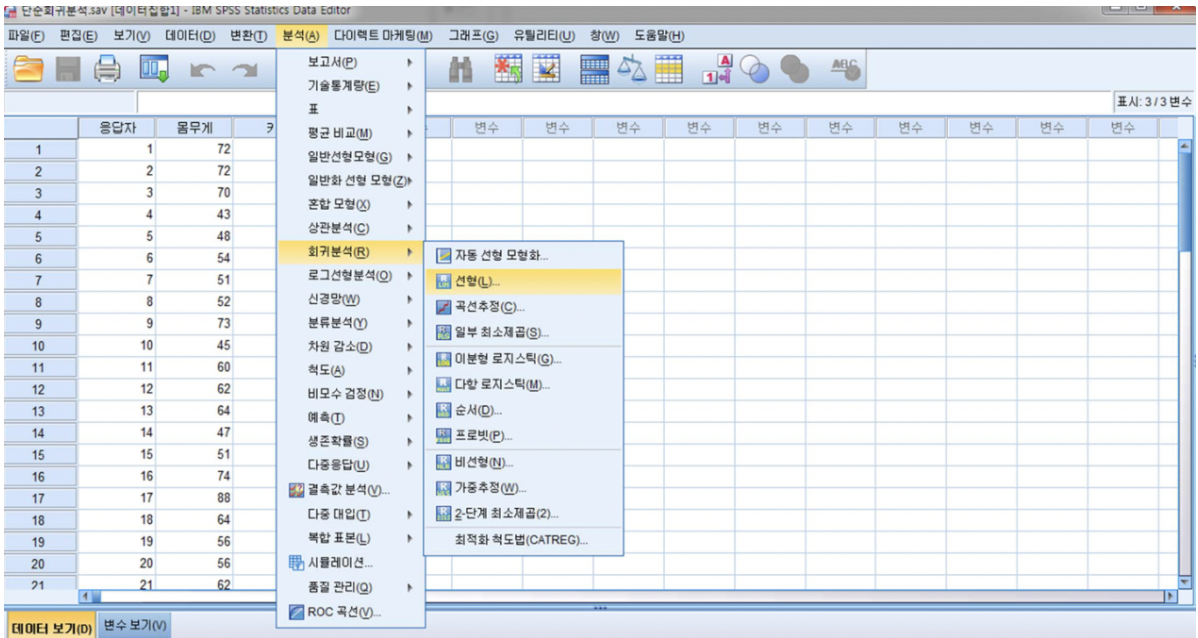Expand the 상관분석(C) submenu
Image resolution: width=1198 pixels, height=638 pixels.
[351, 228]
